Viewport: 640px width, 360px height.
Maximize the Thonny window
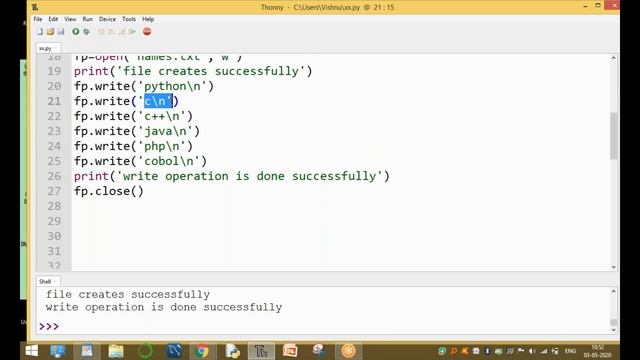[x=598, y=5]
